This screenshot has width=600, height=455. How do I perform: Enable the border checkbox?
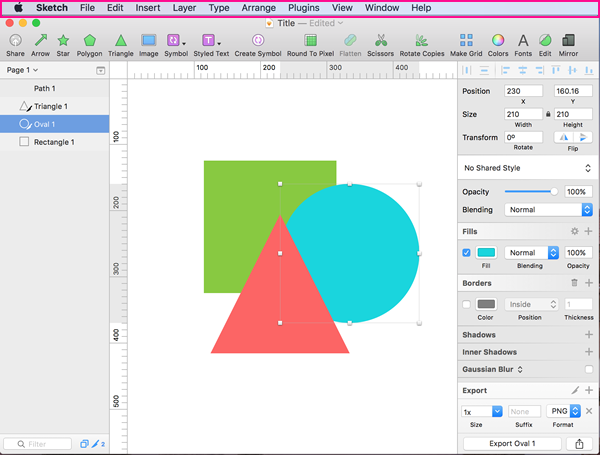pyautogui.click(x=466, y=304)
